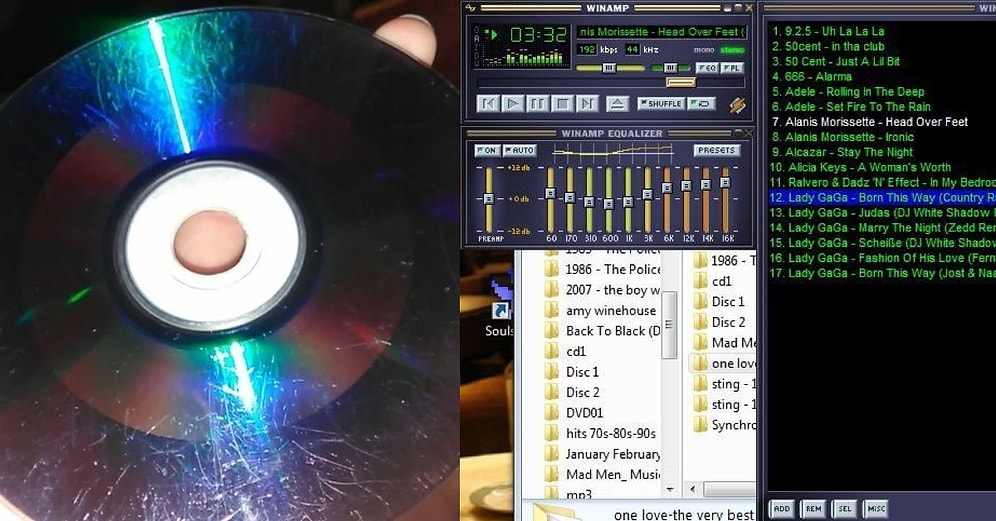
Task: Toggle the equalizer AUTO button
Action: pos(519,151)
